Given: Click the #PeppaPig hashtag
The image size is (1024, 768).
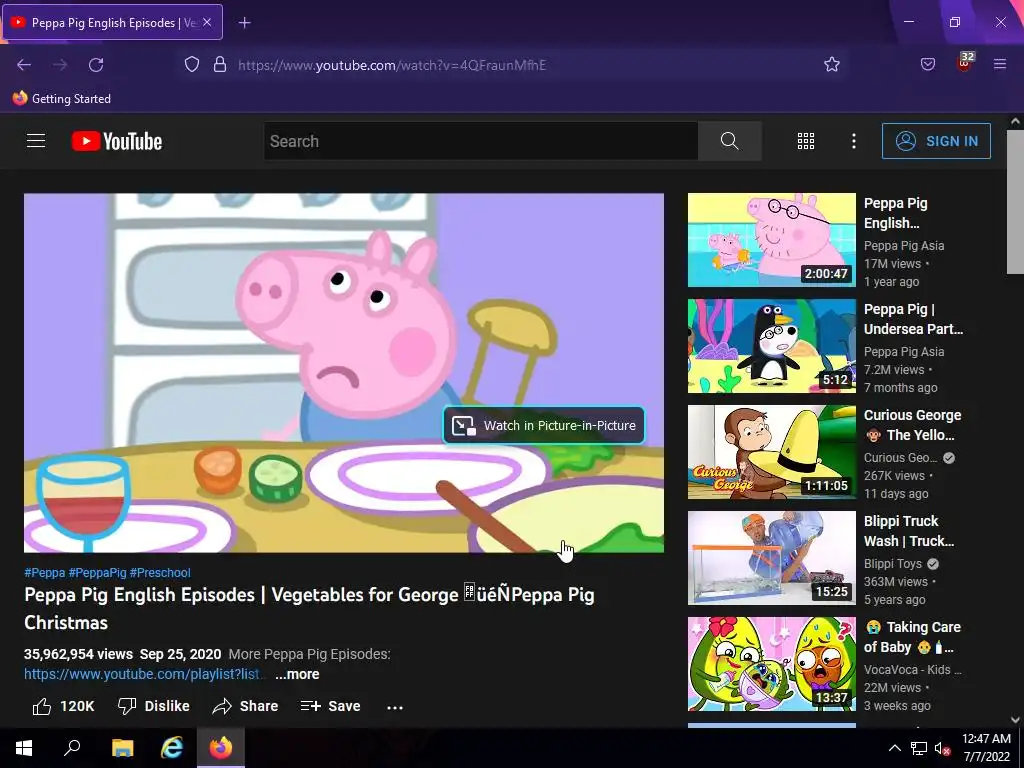Looking at the screenshot, I should (x=97, y=573).
